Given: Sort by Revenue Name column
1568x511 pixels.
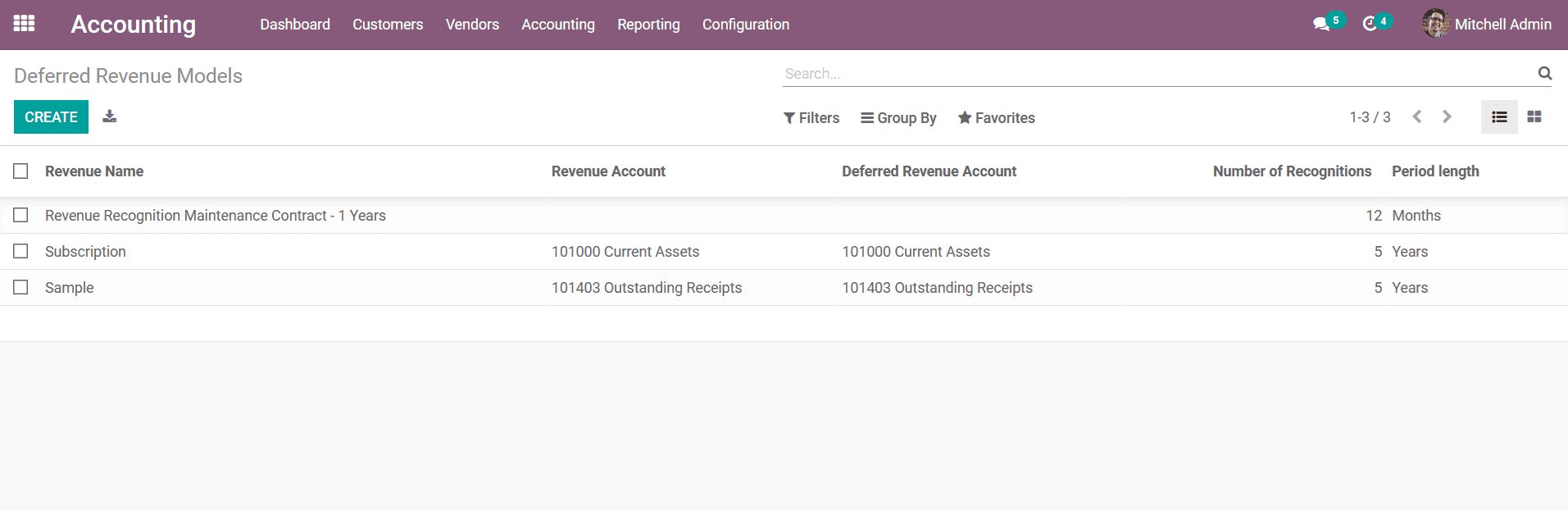Looking at the screenshot, I should 94,171.
